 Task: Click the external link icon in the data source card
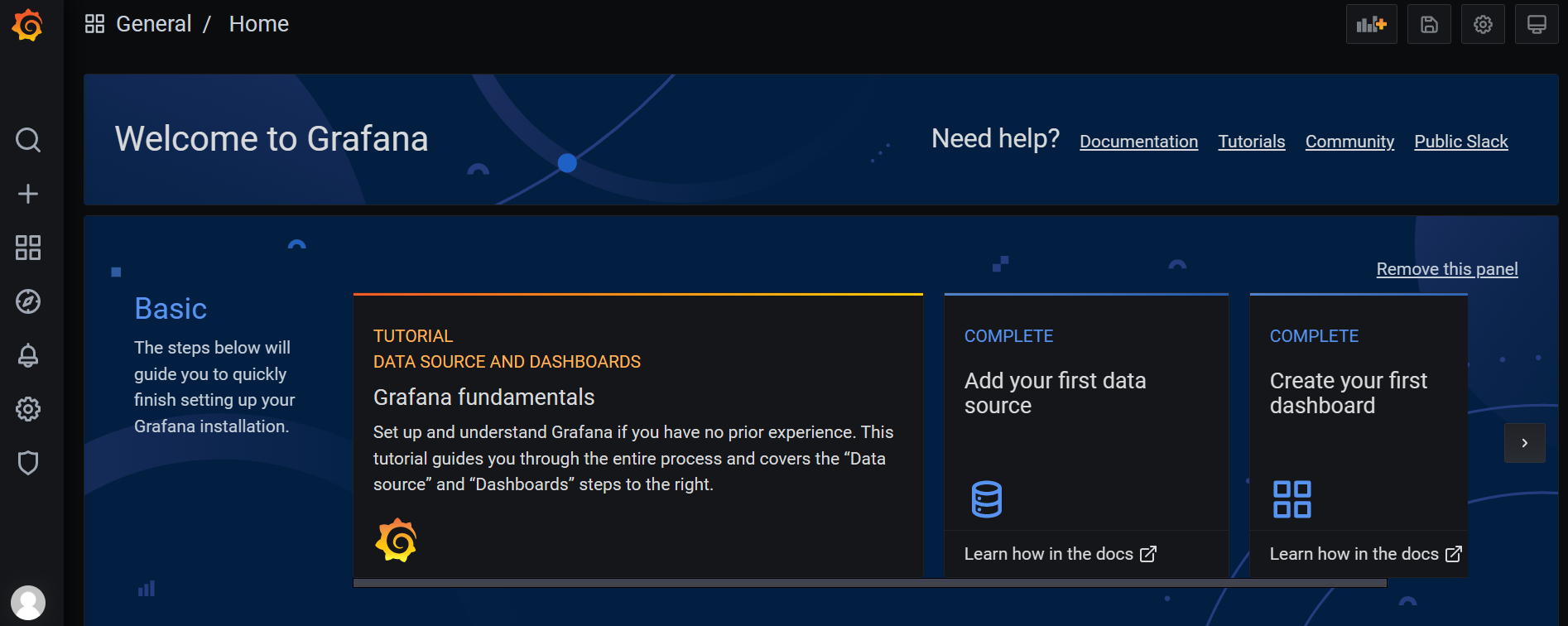[x=1148, y=554]
